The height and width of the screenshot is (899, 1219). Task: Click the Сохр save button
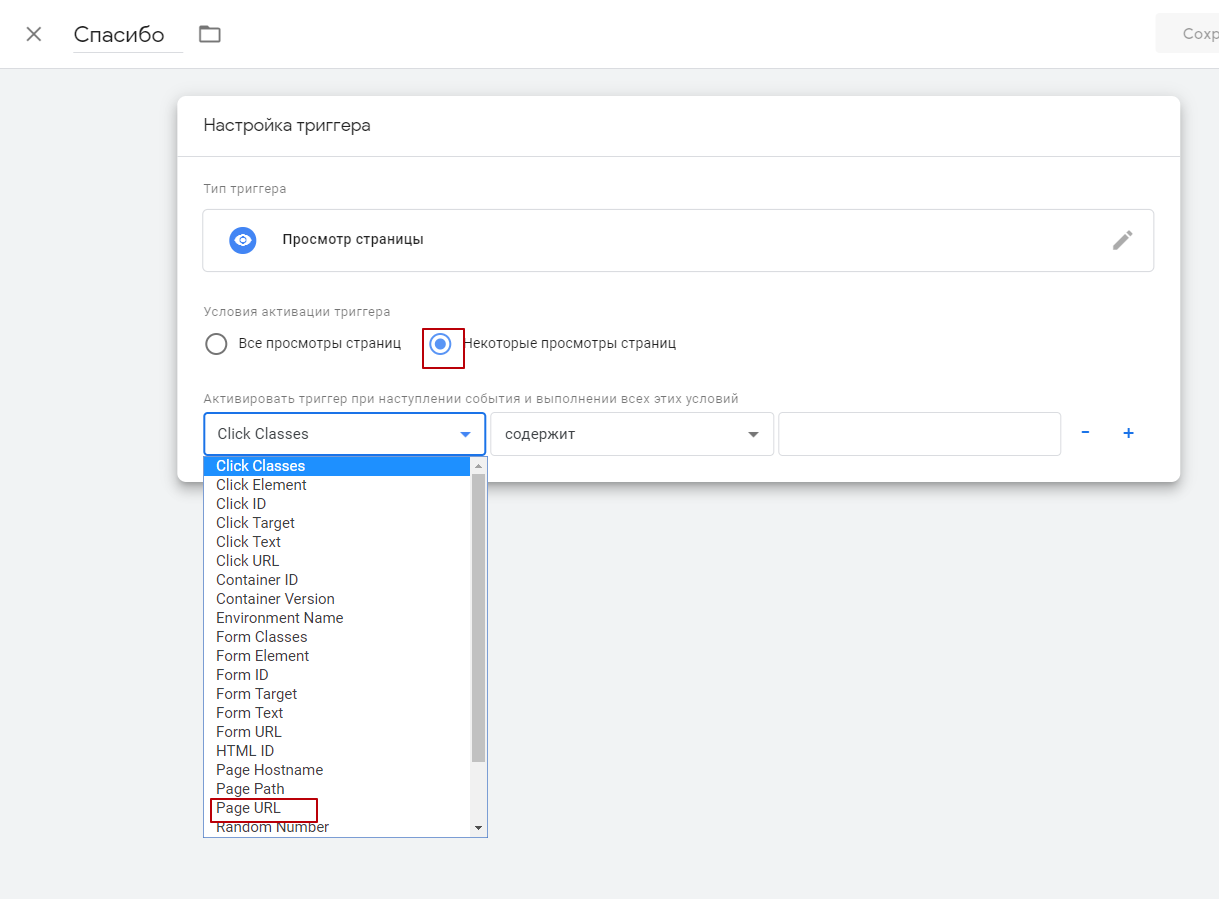1196,34
